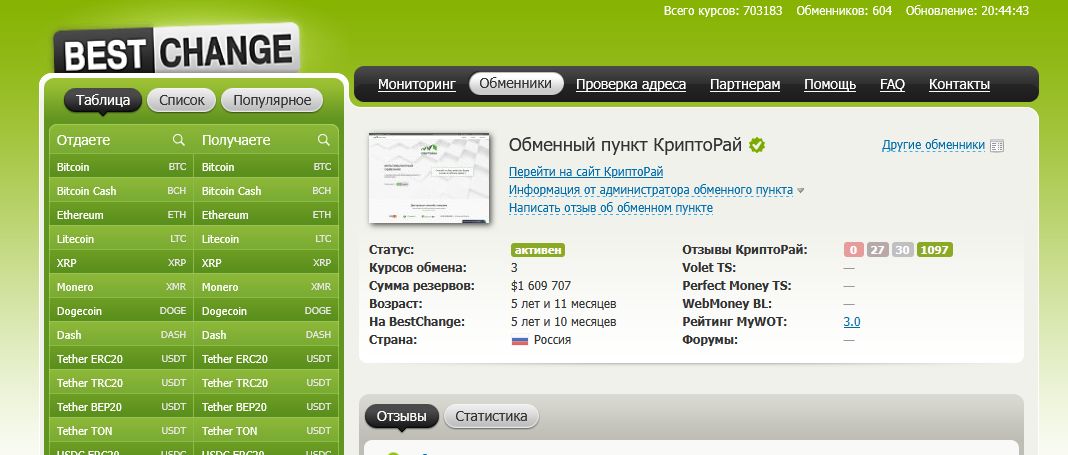The width and height of the screenshot is (1068, 455).
Task: Click the search icon in the Отдаете column
Action: click(179, 140)
